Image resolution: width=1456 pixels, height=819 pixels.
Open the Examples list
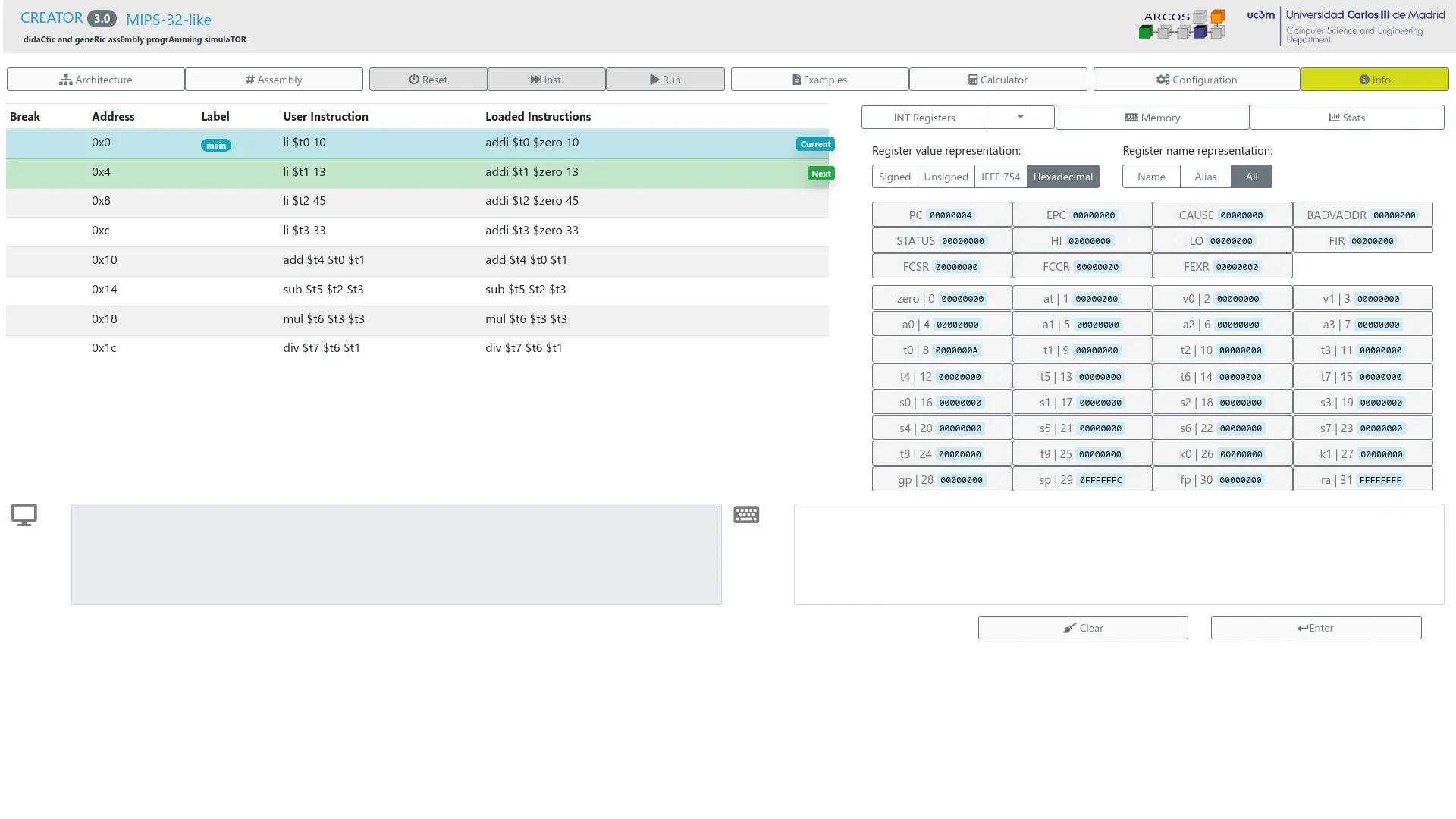[820, 80]
